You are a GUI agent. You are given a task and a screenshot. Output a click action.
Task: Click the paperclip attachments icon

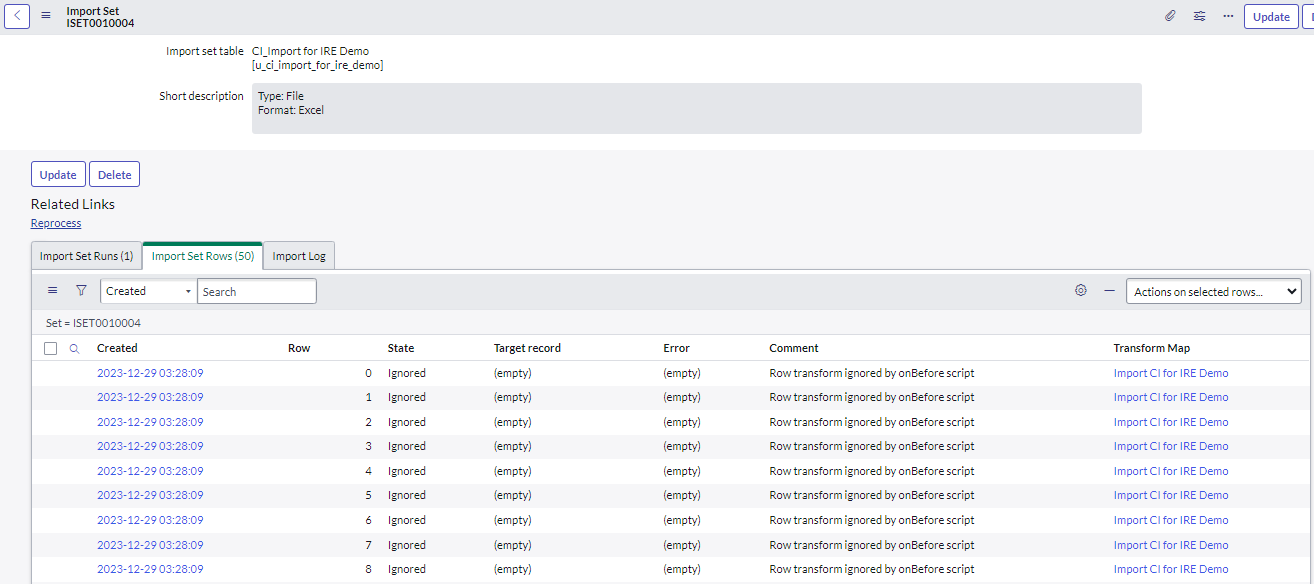coord(1170,16)
